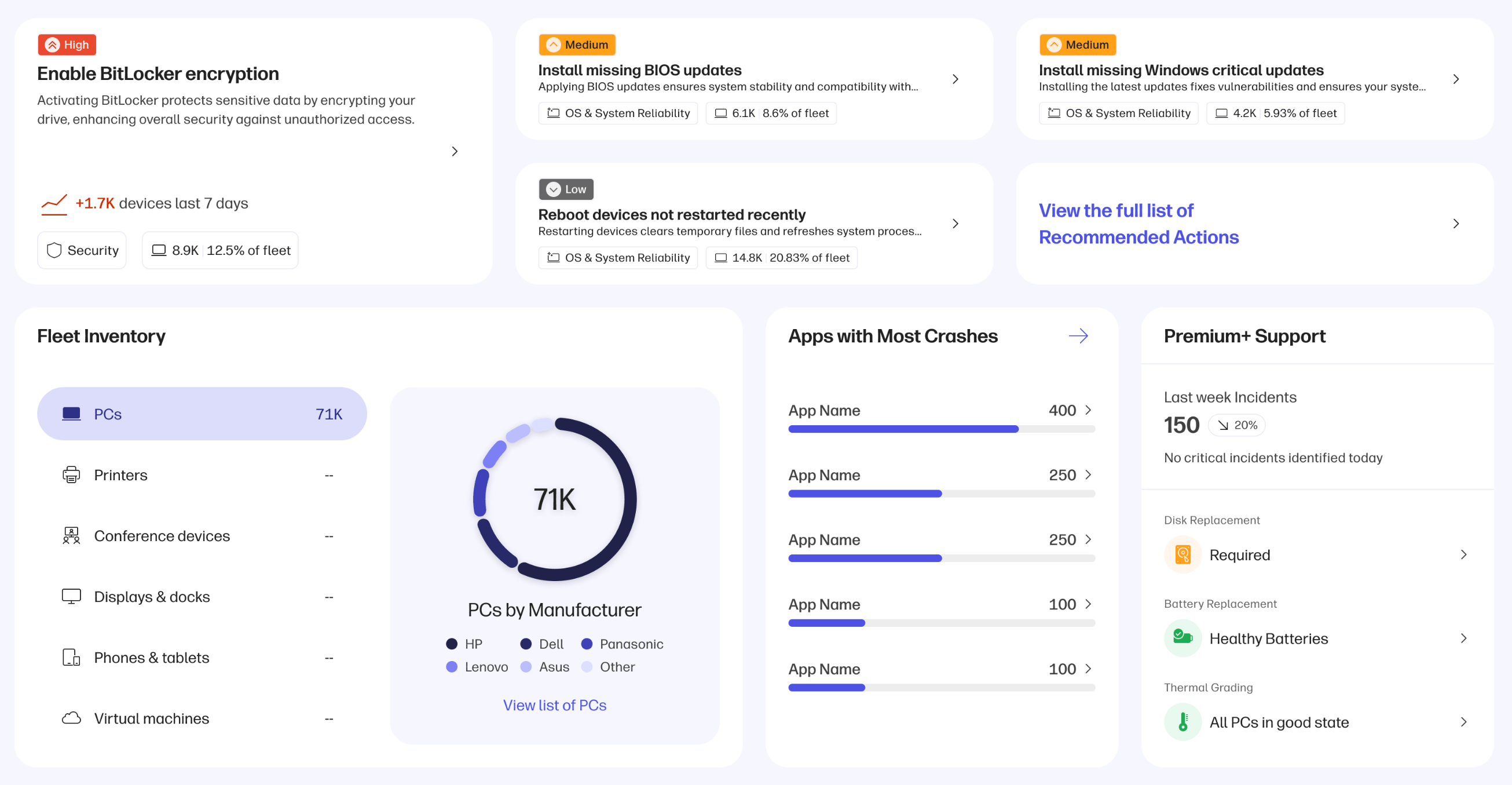The height and width of the screenshot is (785, 1512).
Task: Click "No critical incidents identified today" text
Action: tap(1273, 457)
